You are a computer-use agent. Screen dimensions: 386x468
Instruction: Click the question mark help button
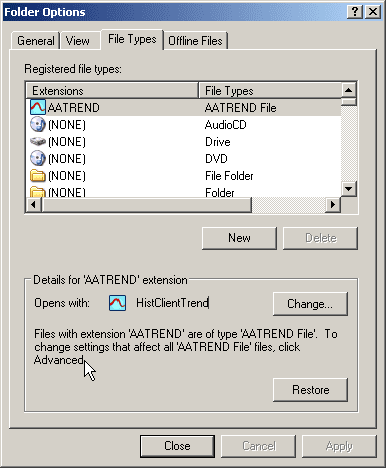pos(355,12)
